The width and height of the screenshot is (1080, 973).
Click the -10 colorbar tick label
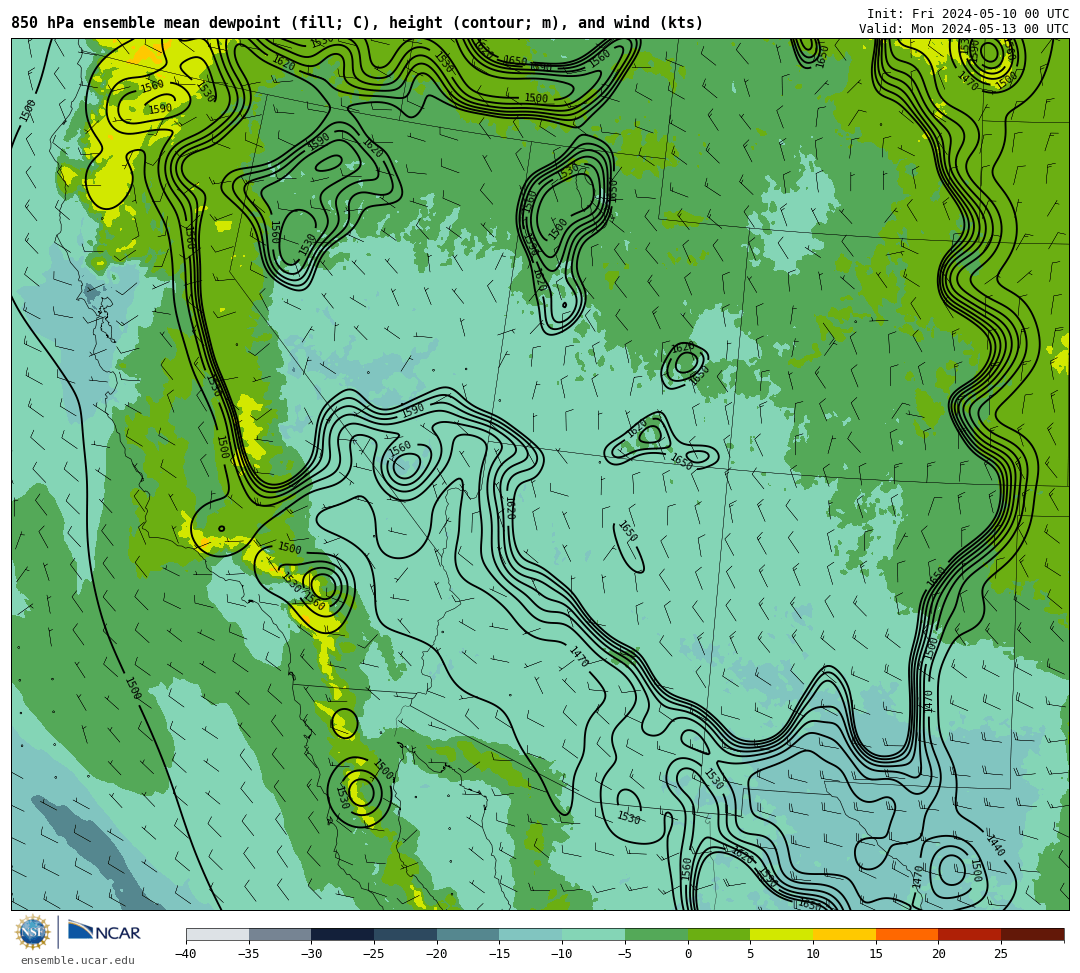tap(562, 954)
